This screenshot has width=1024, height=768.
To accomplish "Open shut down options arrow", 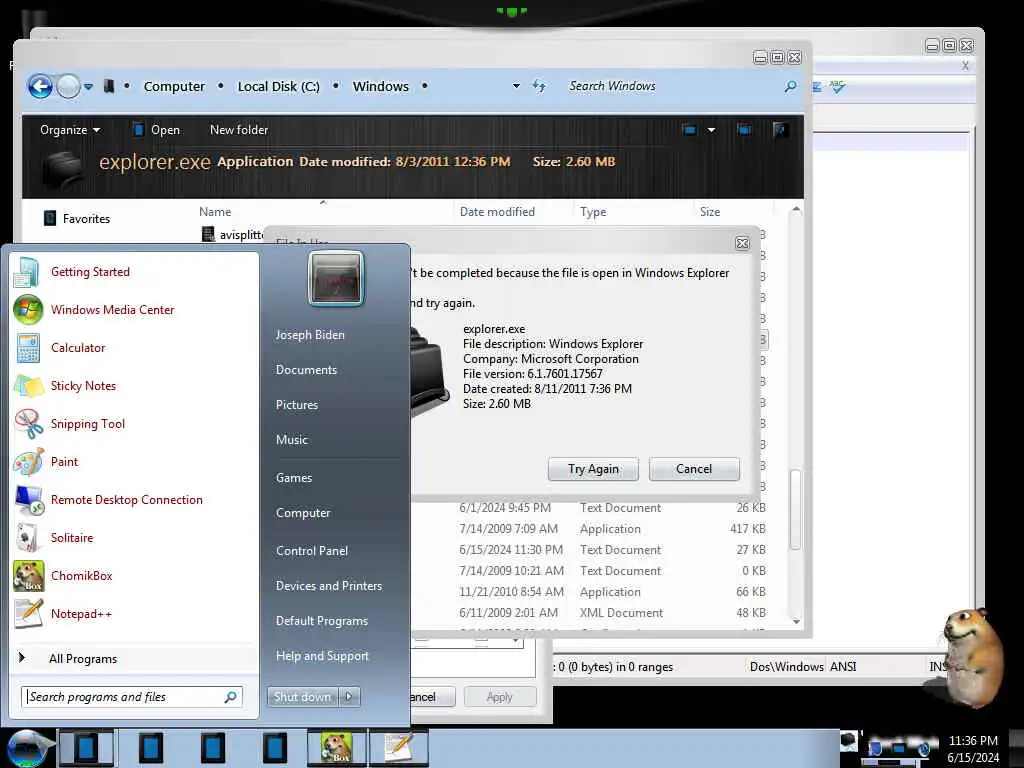I will 349,697.
